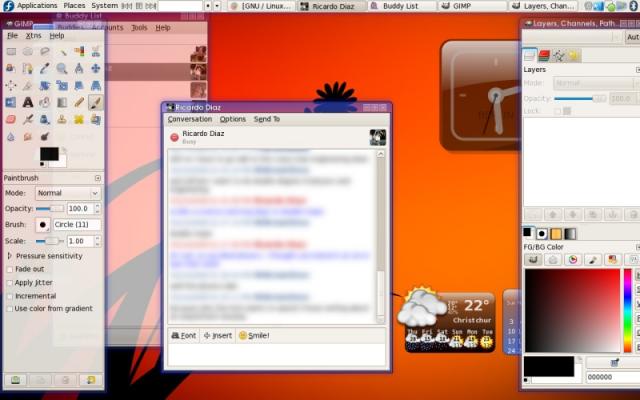Select the Paintbrush tool
640x400 pixels.
[x=96, y=102]
